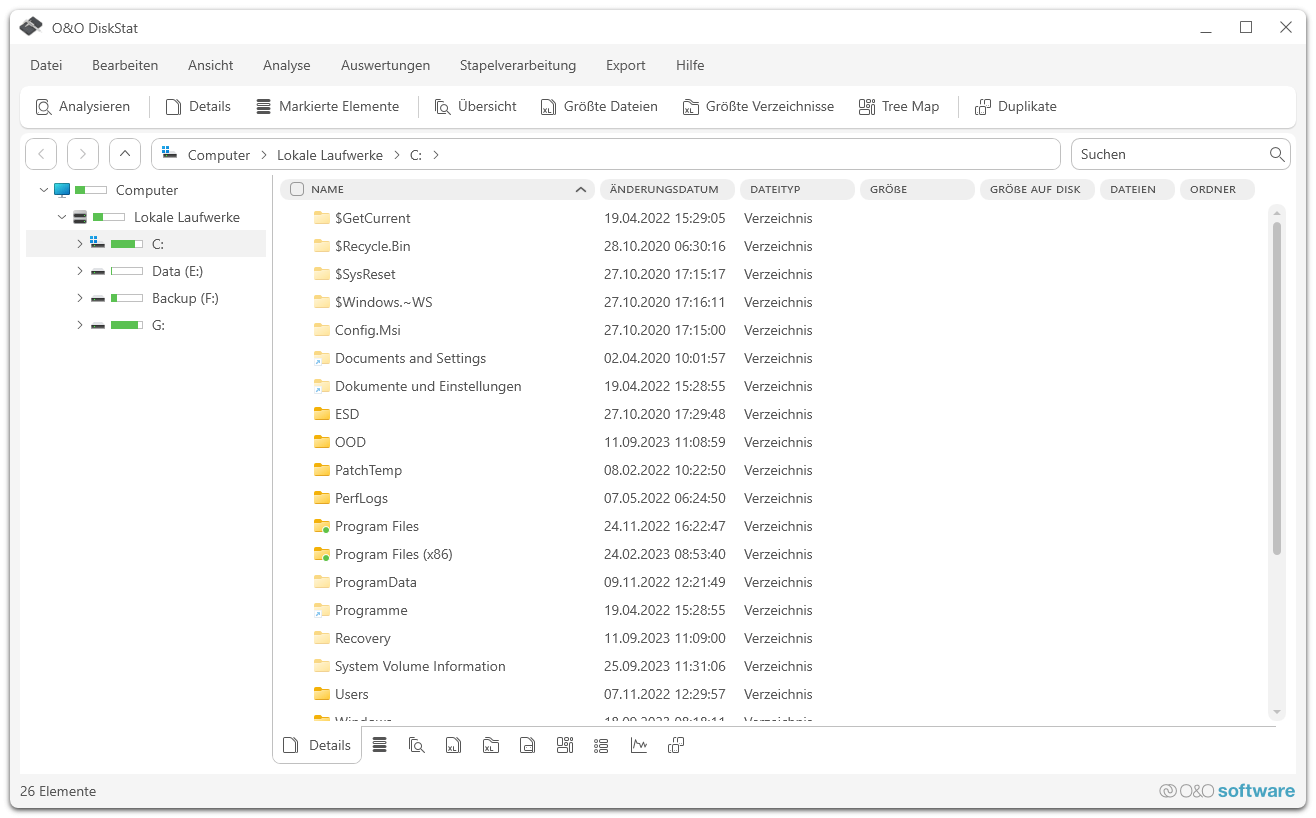Click the Lokale Laufwerke breadcrumb segment
Viewport: 1316px width, 818px height.
(x=330, y=155)
